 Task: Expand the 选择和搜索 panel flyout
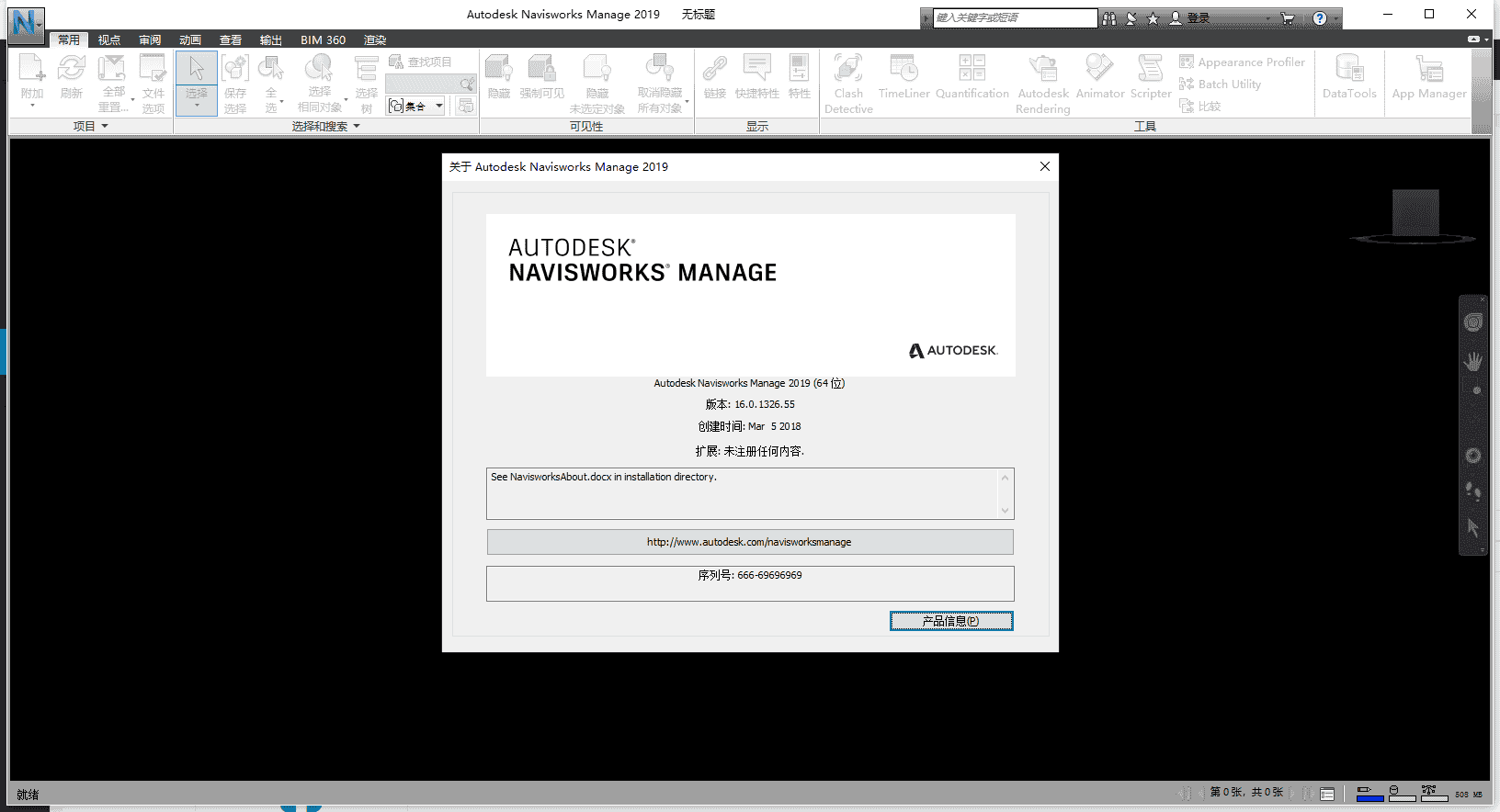tap(325, 126)
